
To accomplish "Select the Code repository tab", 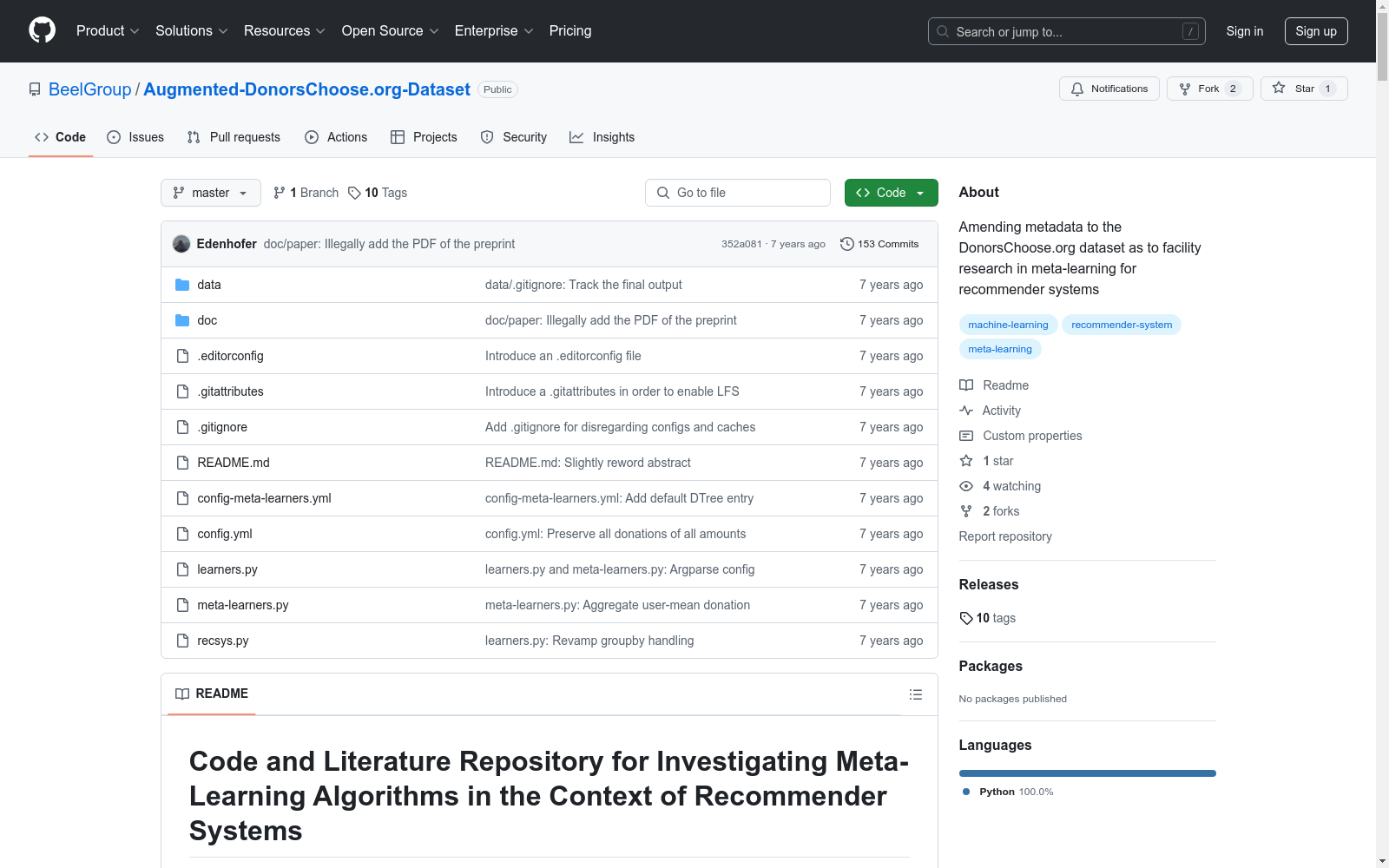I will [61, 137].
